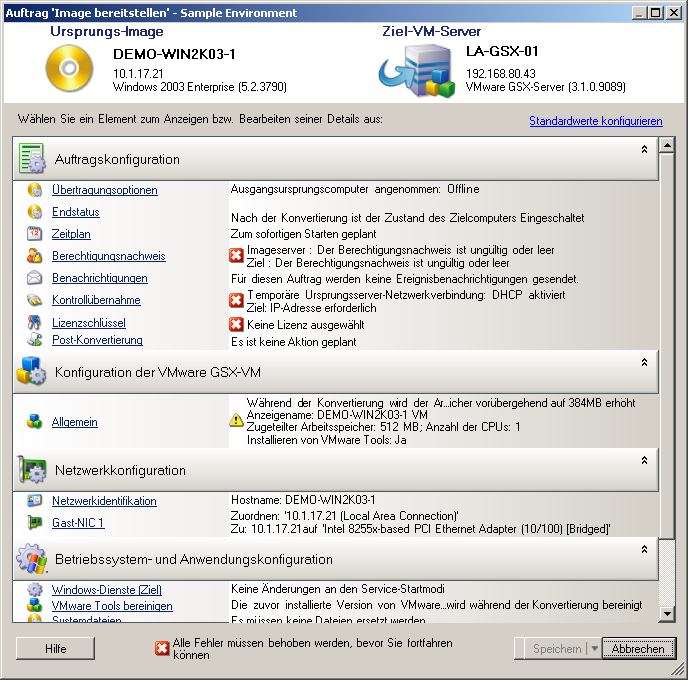The image size is (688, 680).
Task: Click the LA-GSX-01 server name
Action: pos(502,51)
